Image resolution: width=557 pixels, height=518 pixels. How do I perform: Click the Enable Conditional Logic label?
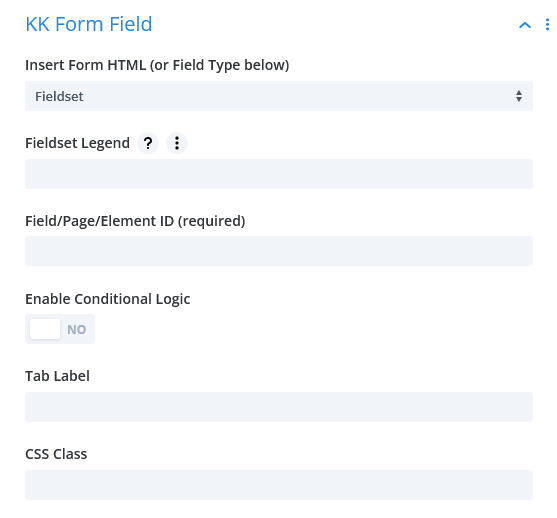(x=108, y=299)
